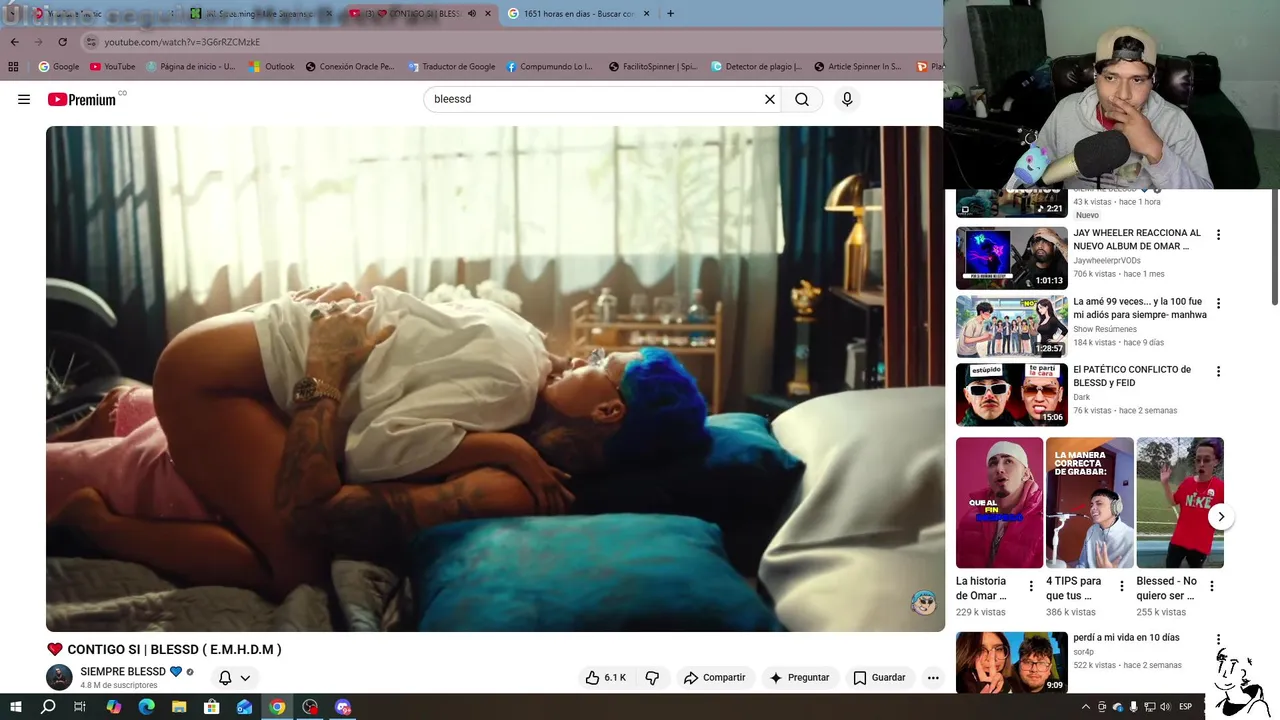Start voice search with microphone icon

coord(847,99)
